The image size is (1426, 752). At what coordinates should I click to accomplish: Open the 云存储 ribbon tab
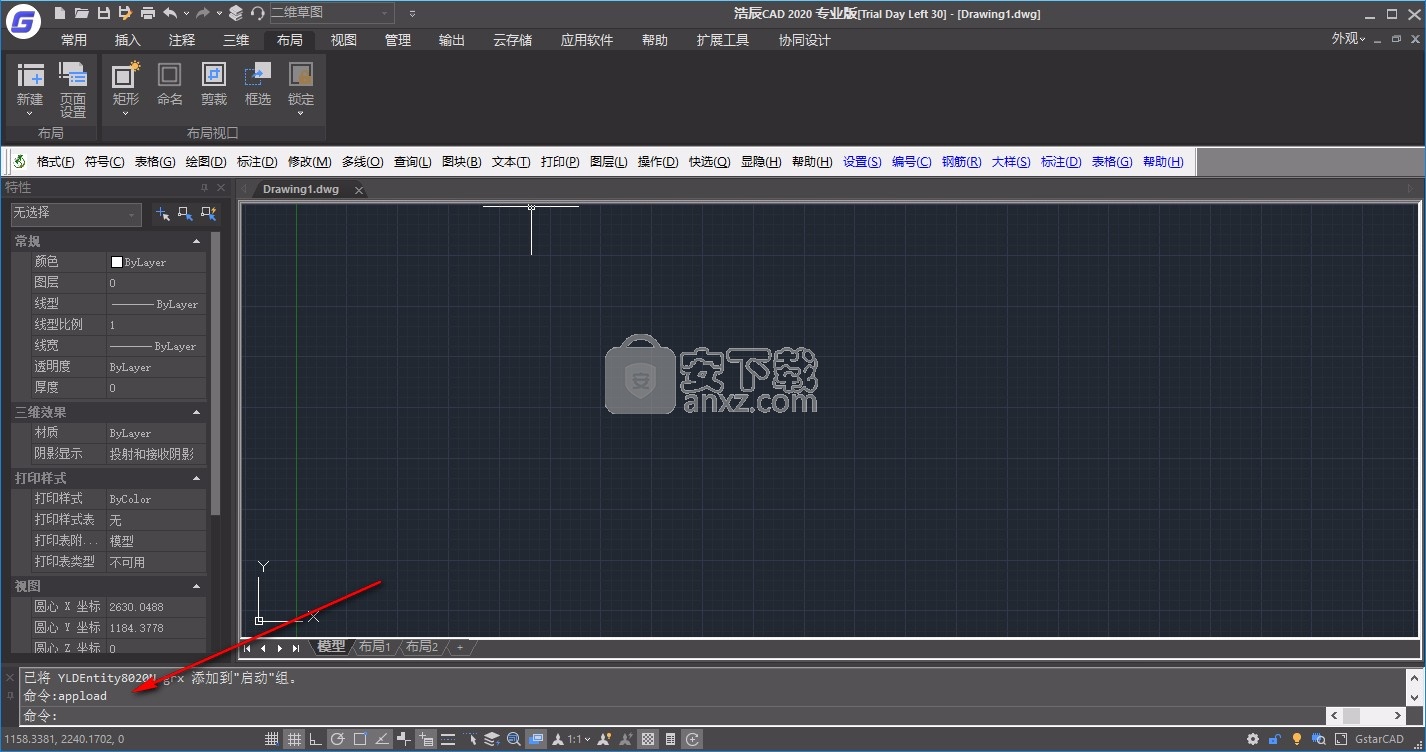(x=513, y=40)
